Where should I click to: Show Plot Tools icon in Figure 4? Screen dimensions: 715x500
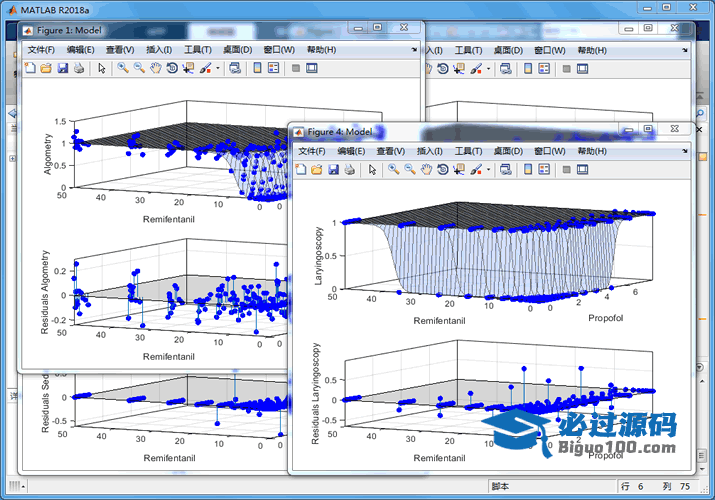pos(583,170)
